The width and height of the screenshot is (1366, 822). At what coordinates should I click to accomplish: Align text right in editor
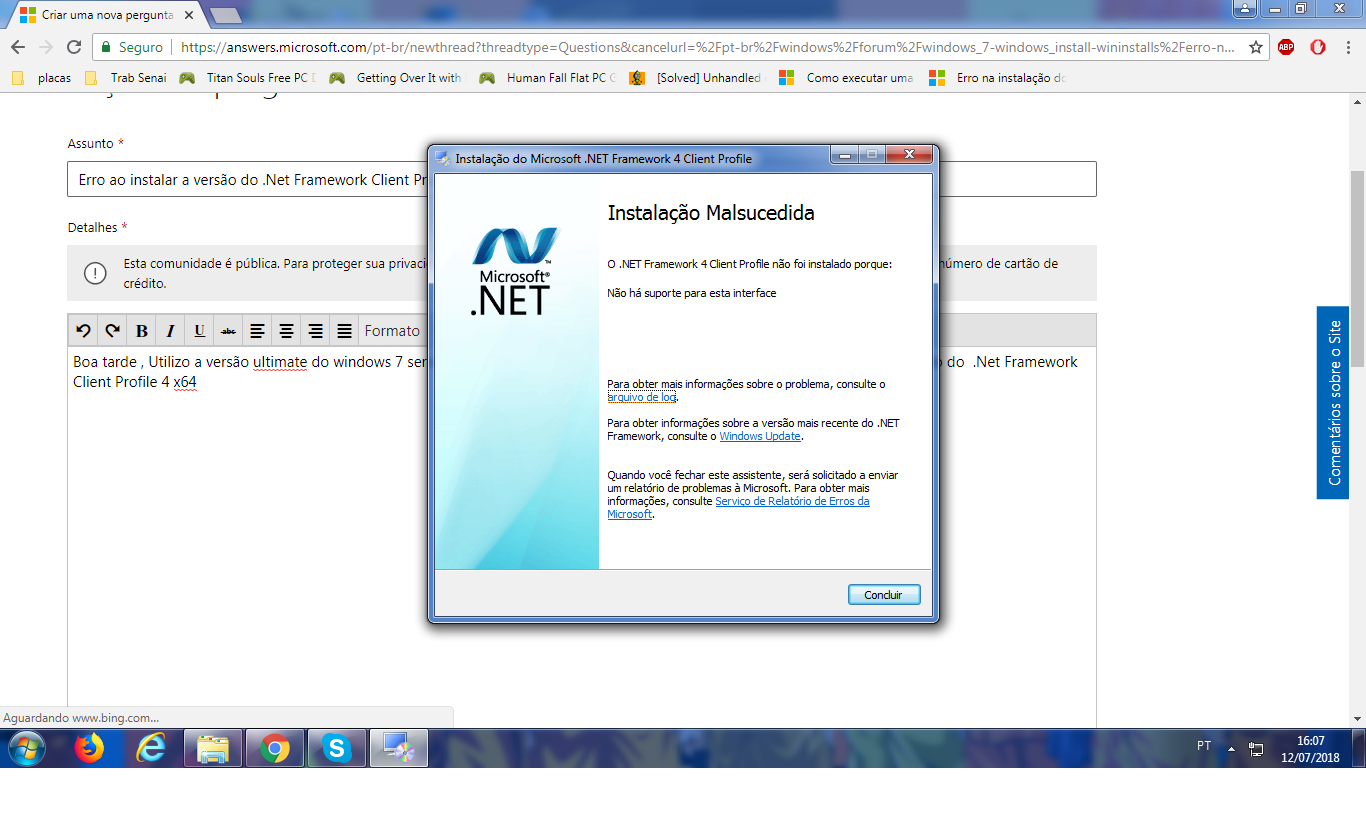tap(316, 331)
